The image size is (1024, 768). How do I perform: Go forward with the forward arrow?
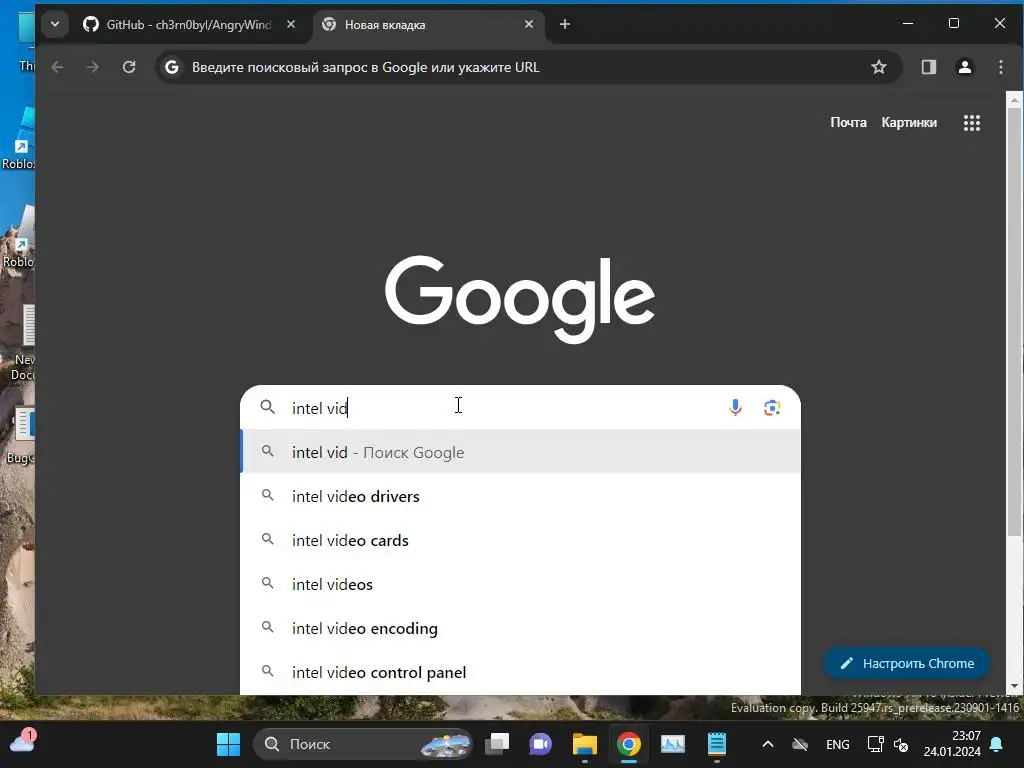93,67
